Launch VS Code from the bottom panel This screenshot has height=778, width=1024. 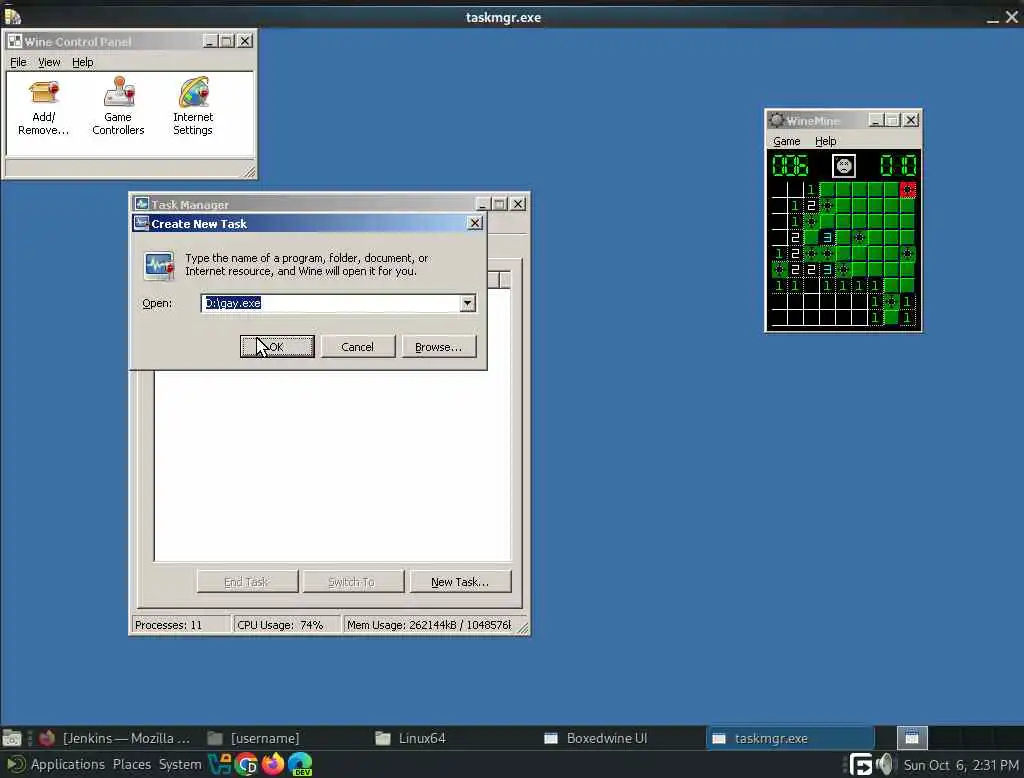pyautogui.click(x=220, y=764)
